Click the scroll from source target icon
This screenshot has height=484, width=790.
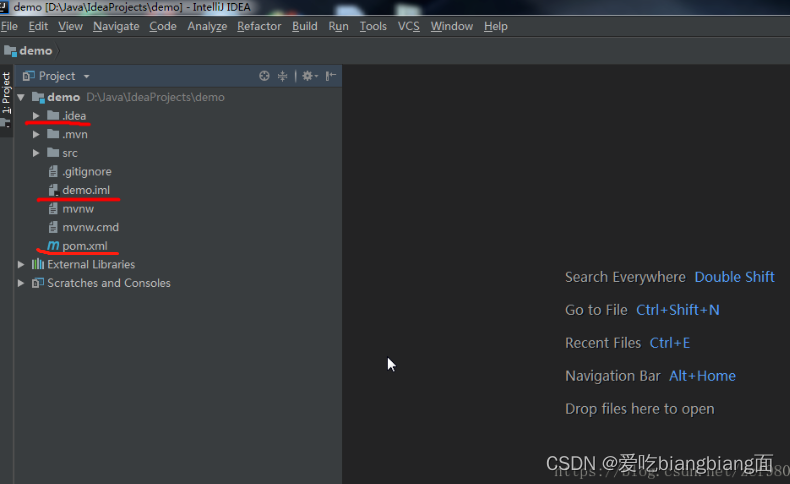tap(264, 76)
